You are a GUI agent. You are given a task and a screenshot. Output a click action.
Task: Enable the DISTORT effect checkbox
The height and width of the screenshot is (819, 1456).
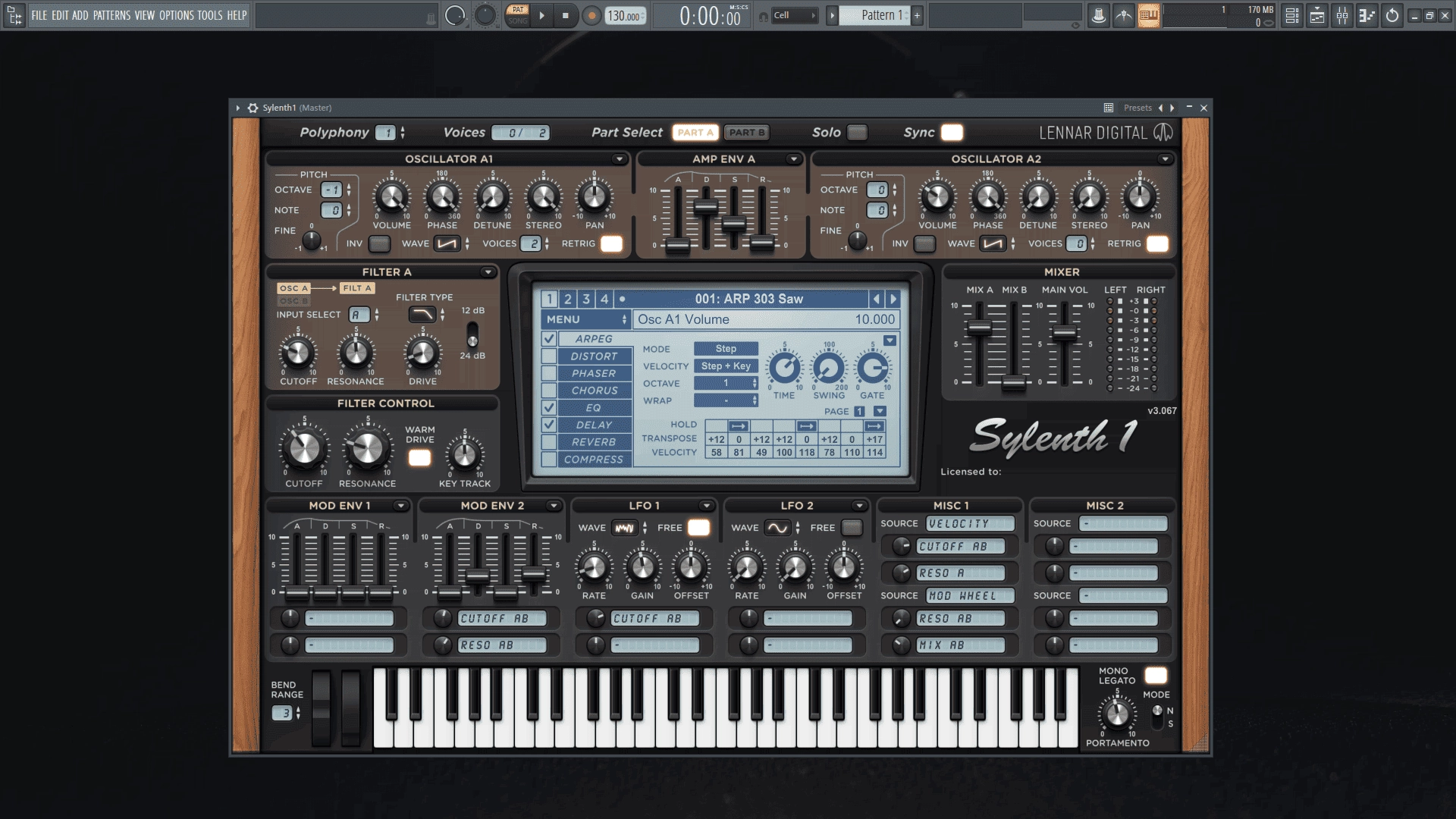549,356
